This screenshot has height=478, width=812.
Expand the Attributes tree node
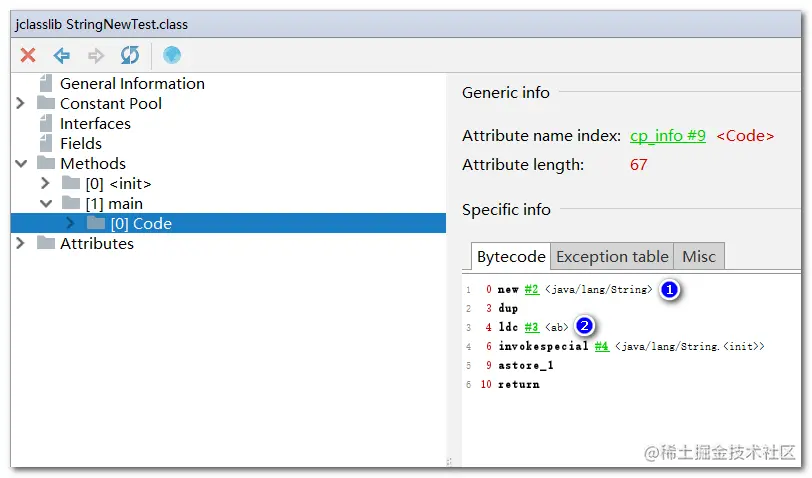pyautogui.click(x=20, y=244)
